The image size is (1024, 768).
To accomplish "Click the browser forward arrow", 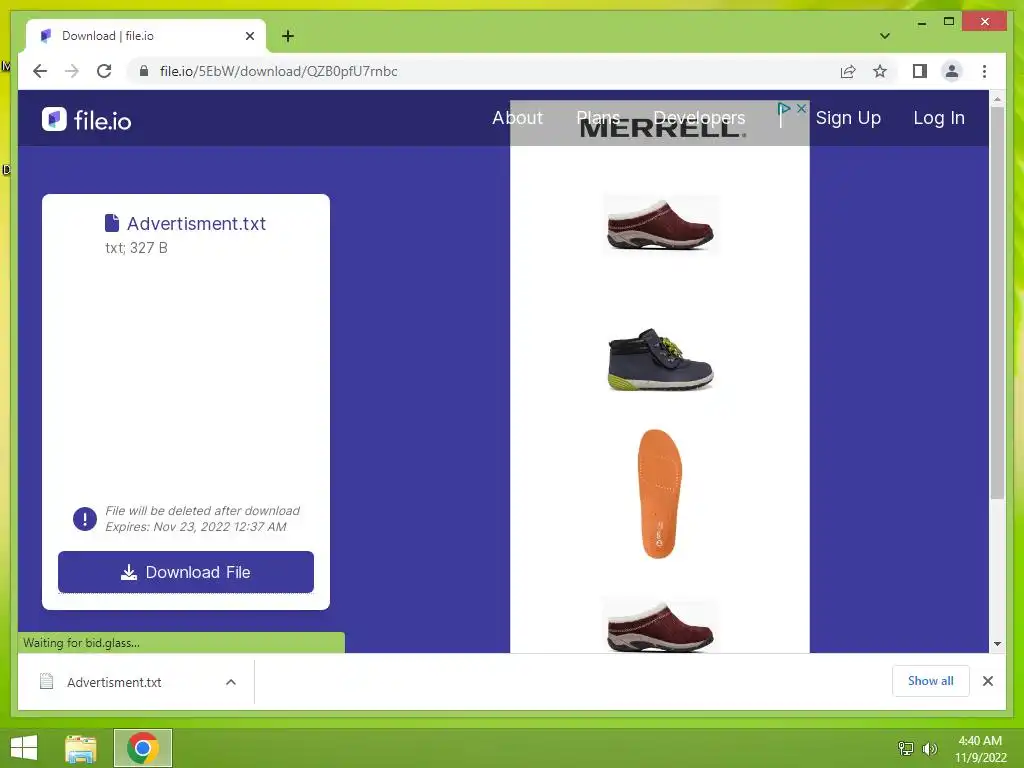I will pos(72,71).
